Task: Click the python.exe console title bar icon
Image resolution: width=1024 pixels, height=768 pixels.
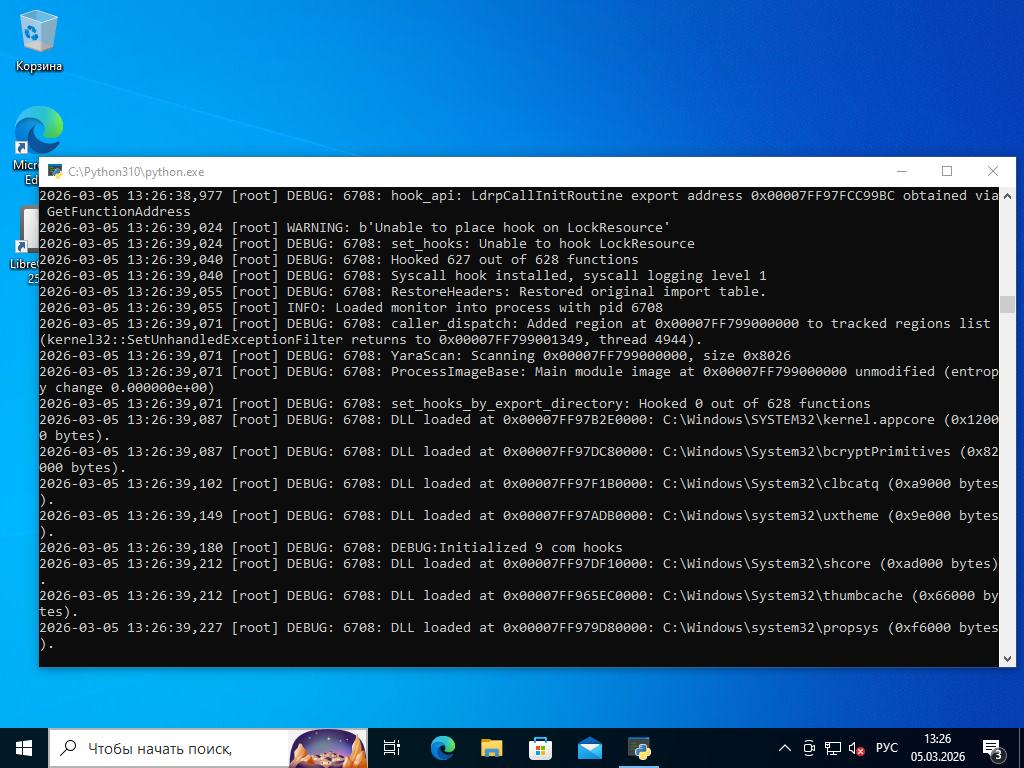Action: pos(54,171)
